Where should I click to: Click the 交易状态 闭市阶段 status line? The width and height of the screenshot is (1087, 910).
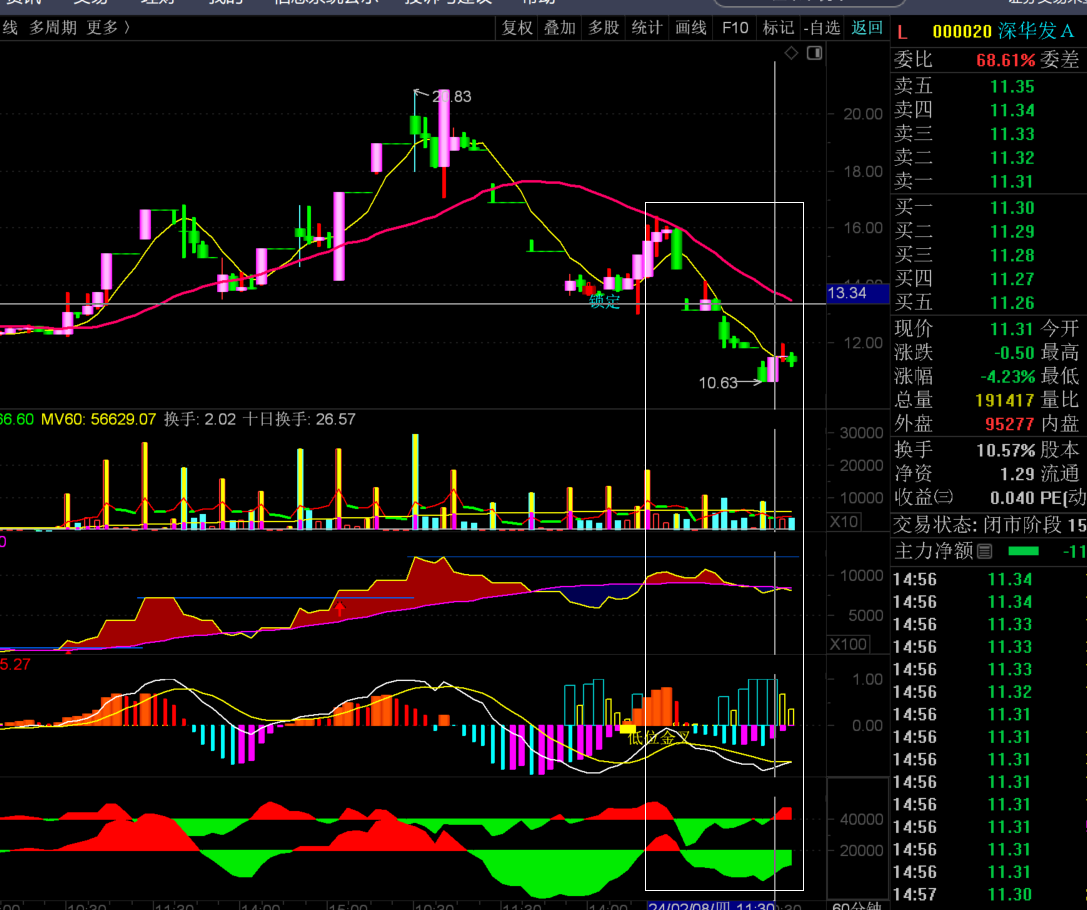989,525
